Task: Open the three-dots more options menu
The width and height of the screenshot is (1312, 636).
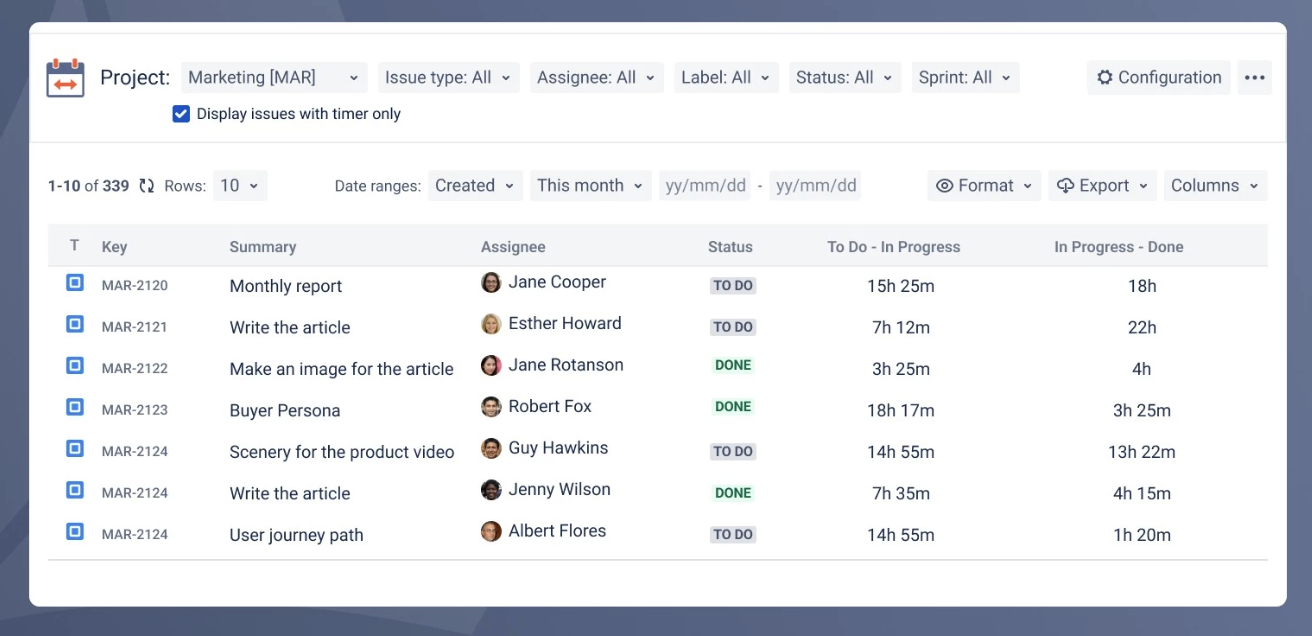Action: coord(1255,78)
